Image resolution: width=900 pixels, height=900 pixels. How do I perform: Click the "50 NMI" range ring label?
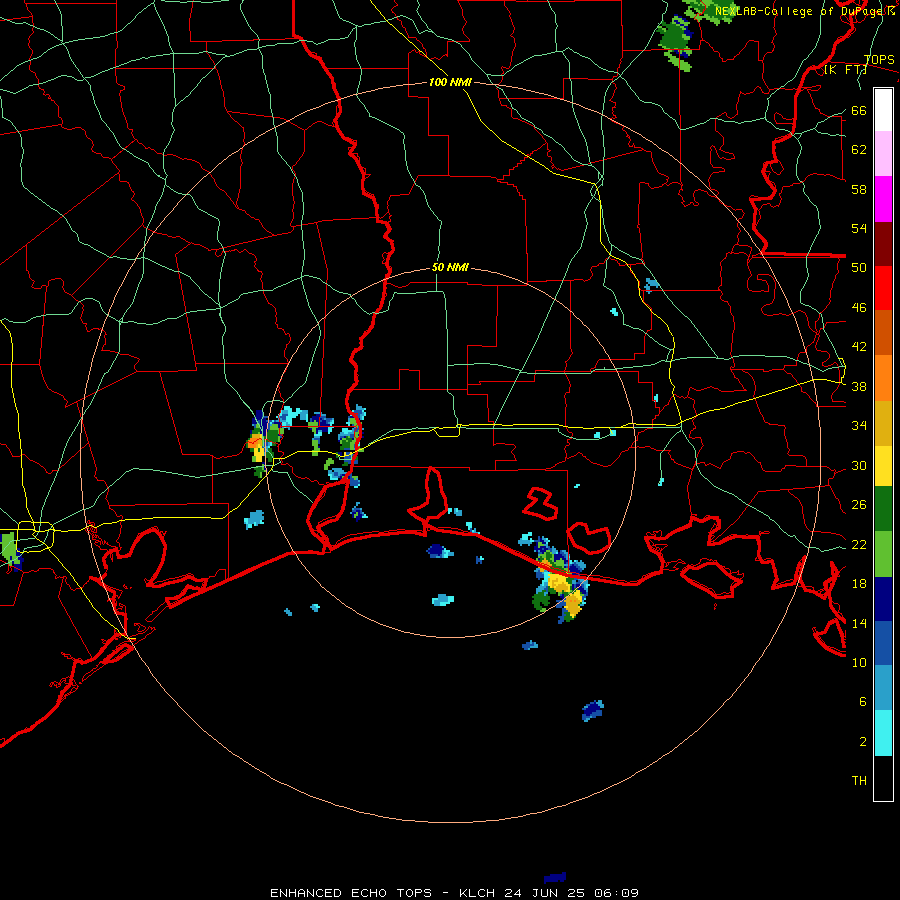click(x=451, y=267)
